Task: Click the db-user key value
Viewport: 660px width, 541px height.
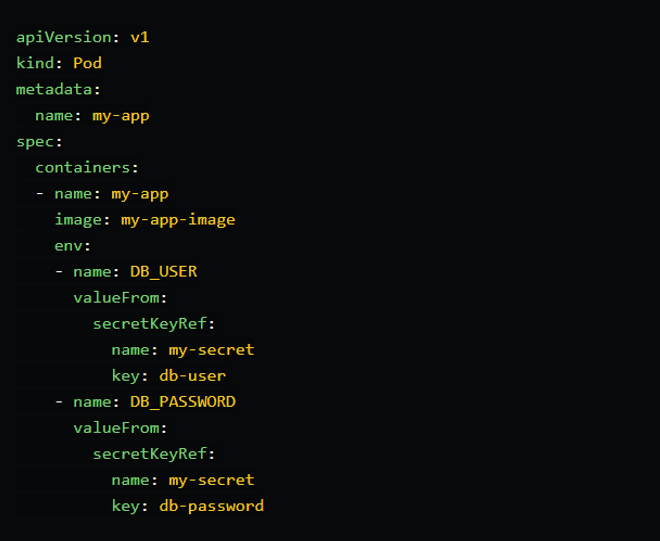Action: (192, 376)
